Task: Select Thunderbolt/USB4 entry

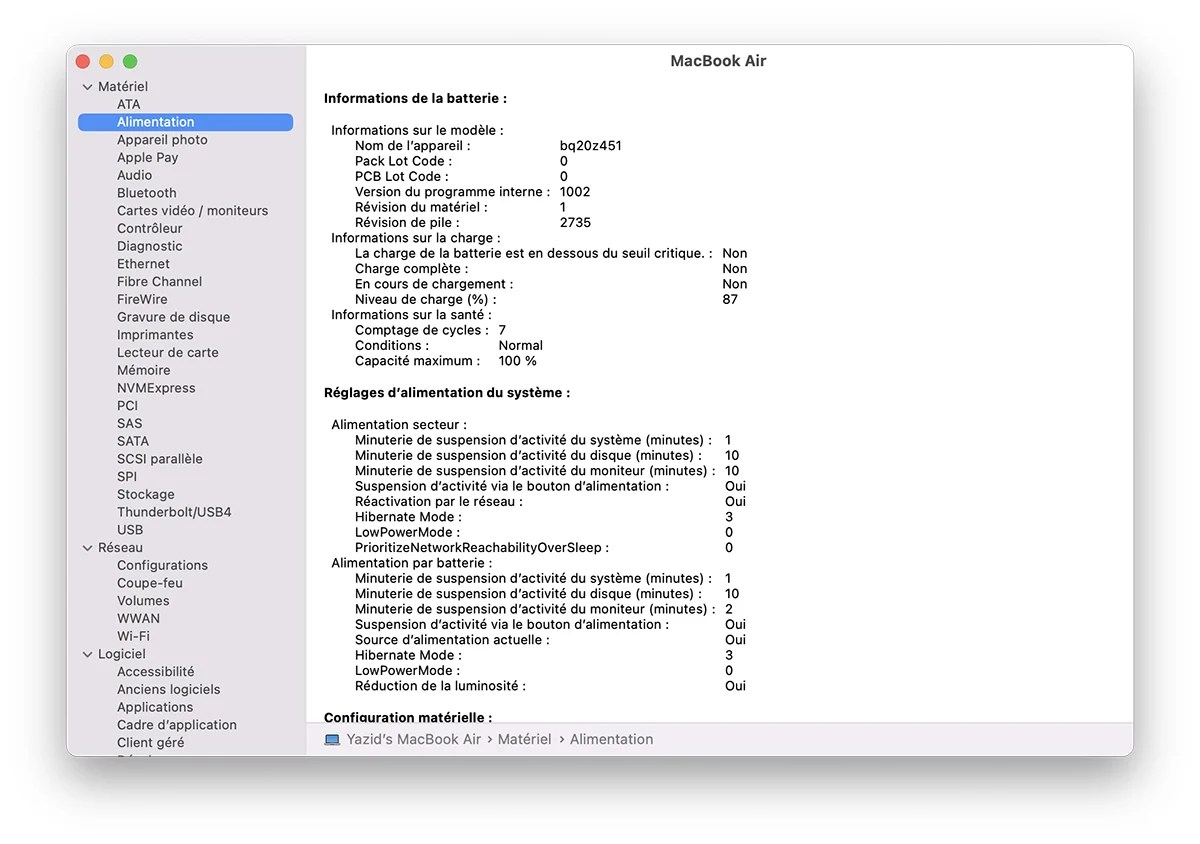Action: (174, 512)
